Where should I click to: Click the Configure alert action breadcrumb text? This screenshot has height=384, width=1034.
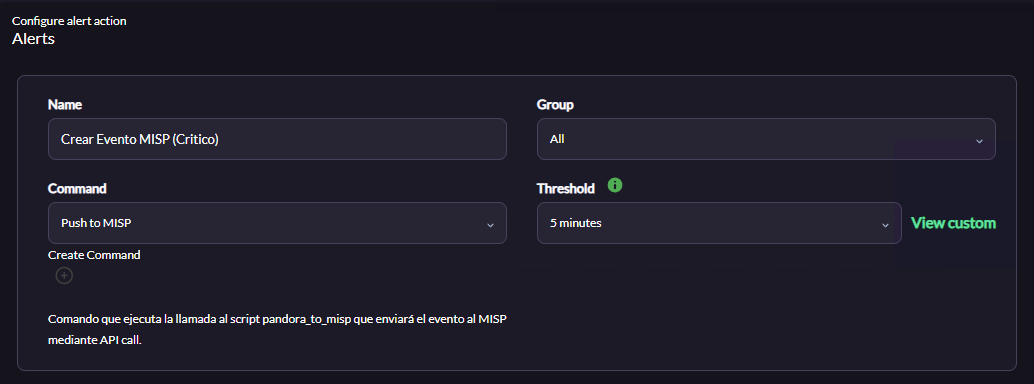tap(69, 20)
